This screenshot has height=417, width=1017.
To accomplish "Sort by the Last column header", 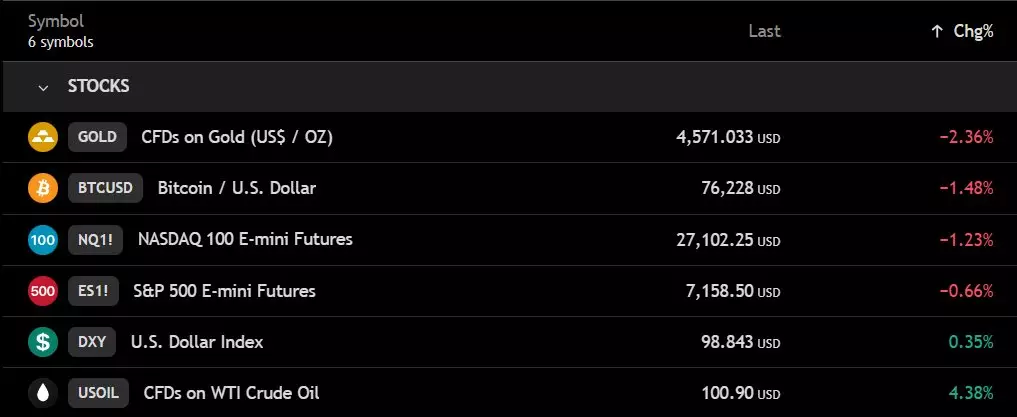I will pyautogui.click(x=764, y=31).
